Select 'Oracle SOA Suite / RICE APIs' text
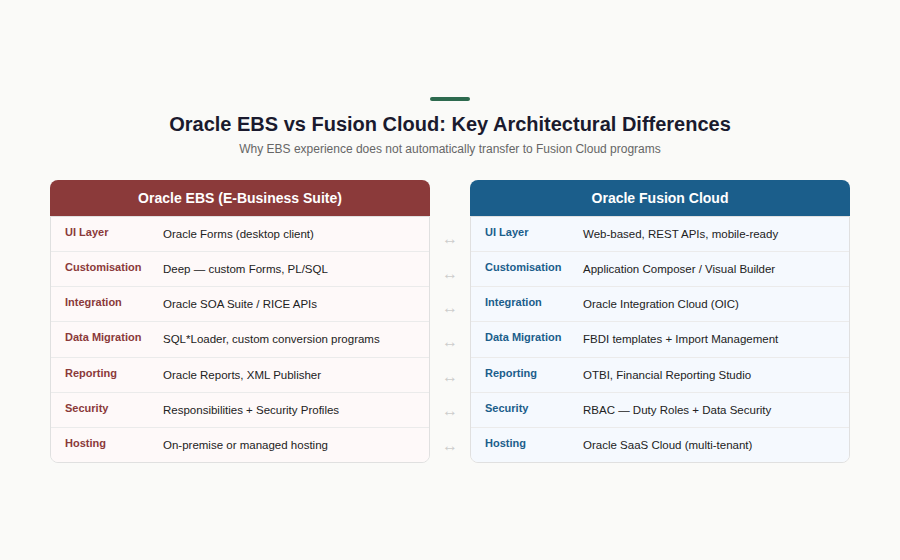Viewport: 900px width, 560px height. (240, 304)
